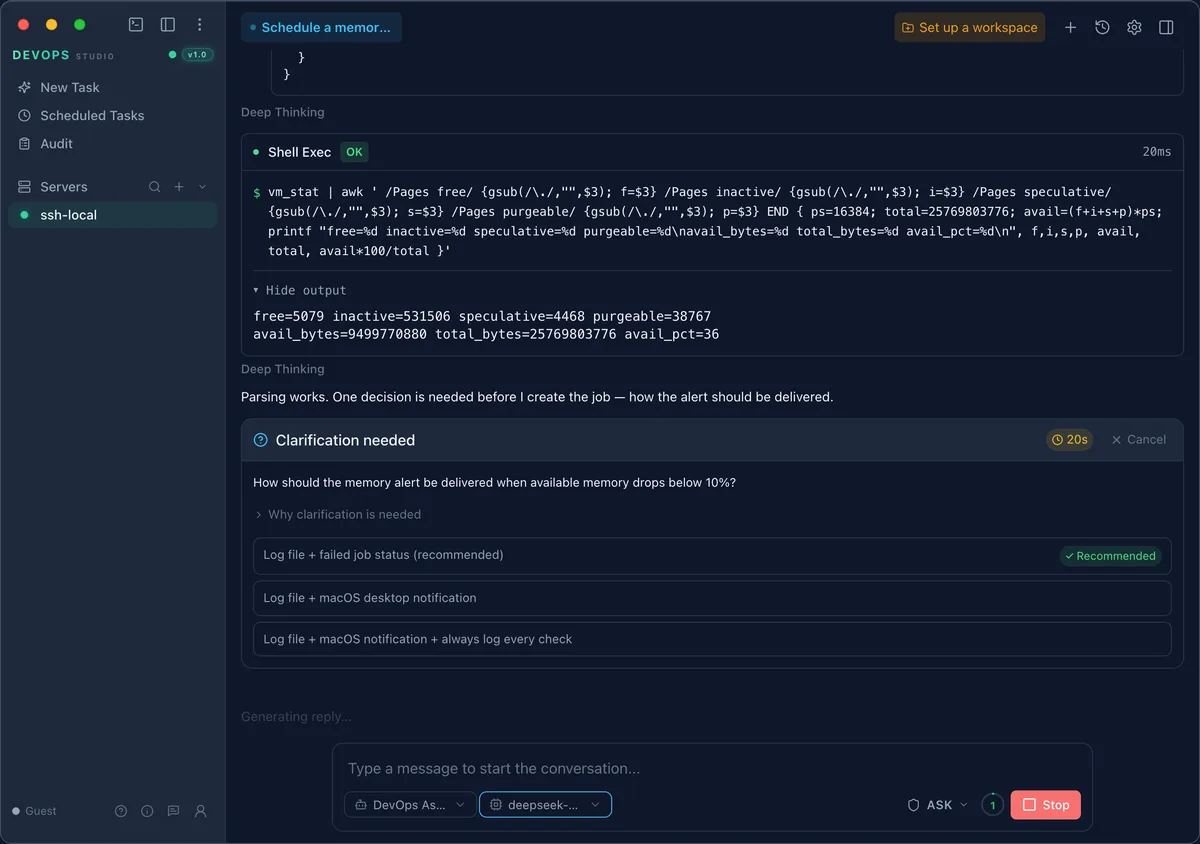Open the deepseek model dropdown
The image size is (1200, 844).
(545, 805)
